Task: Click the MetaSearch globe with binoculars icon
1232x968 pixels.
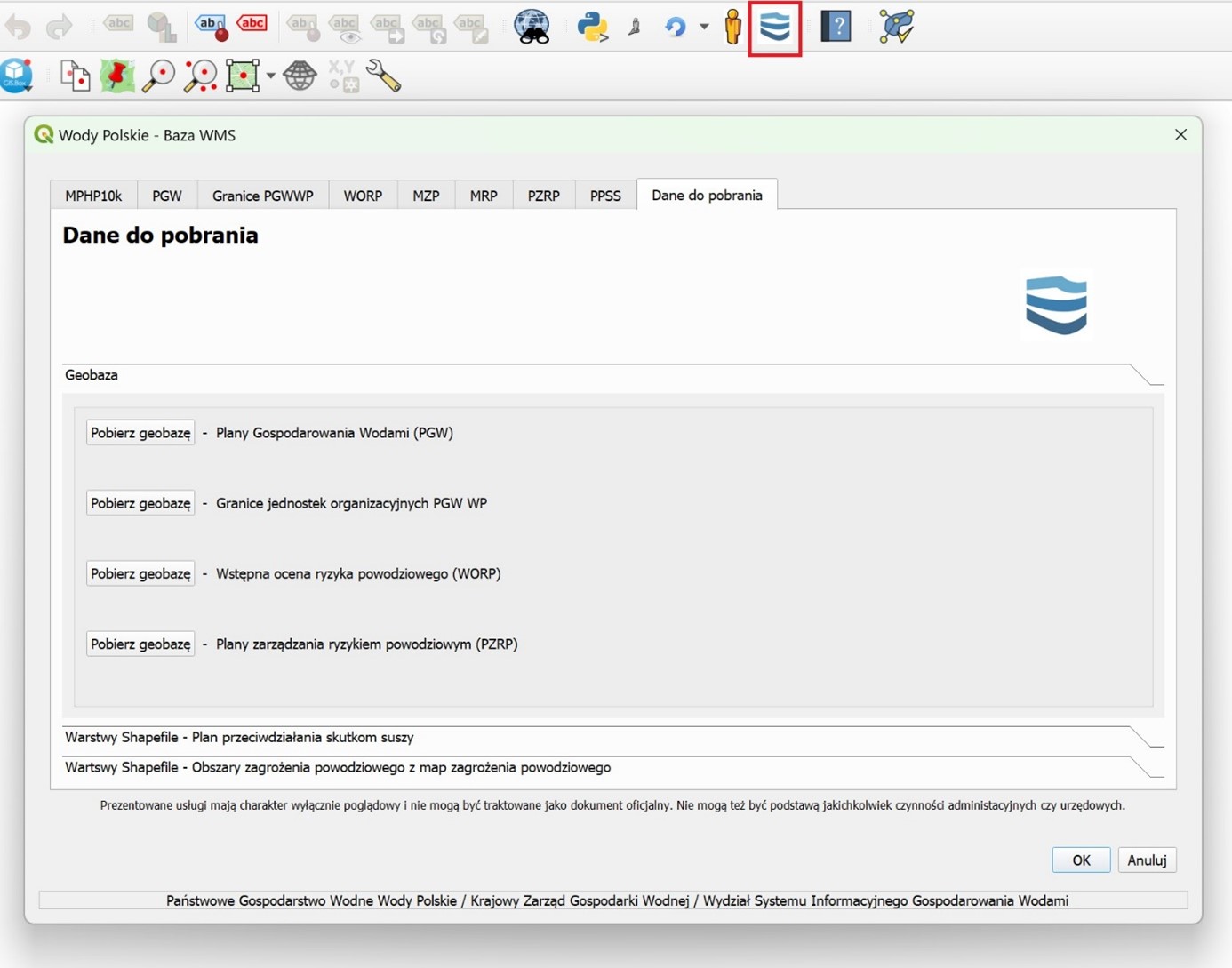Action: click(x=532, y=27)
